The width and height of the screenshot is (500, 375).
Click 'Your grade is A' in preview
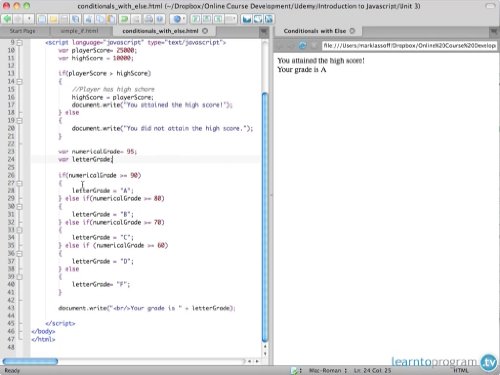pos(302,70)
